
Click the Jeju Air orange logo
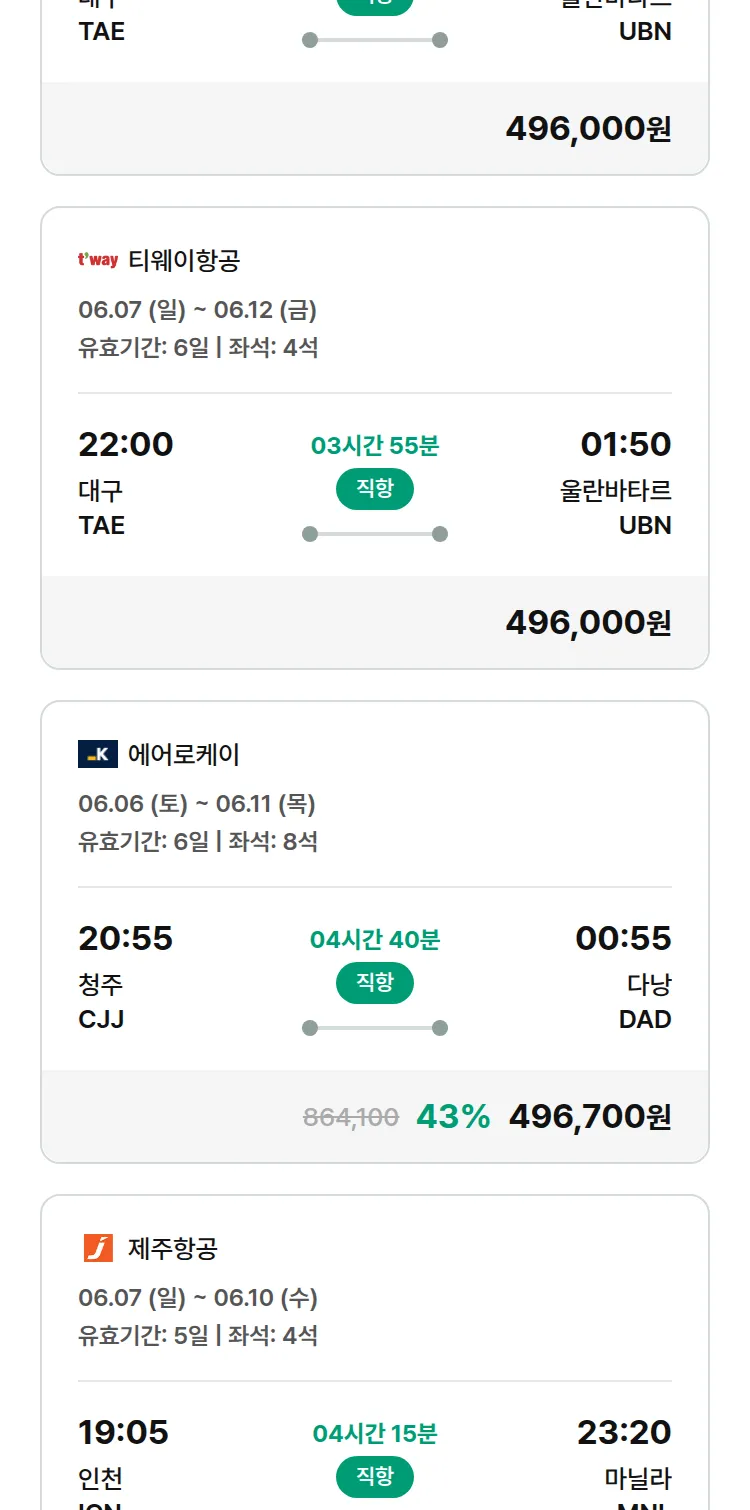(x=98, y=1248)
